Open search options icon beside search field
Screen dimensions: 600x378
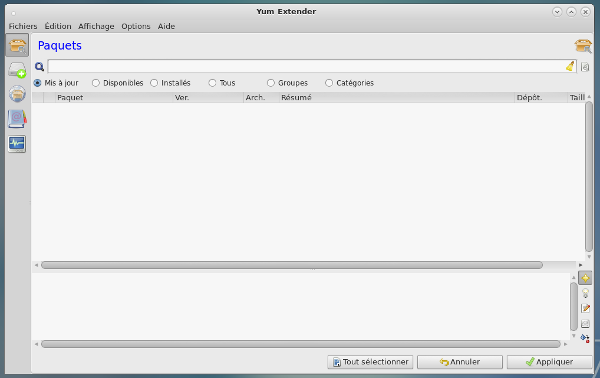pos(585,67)
